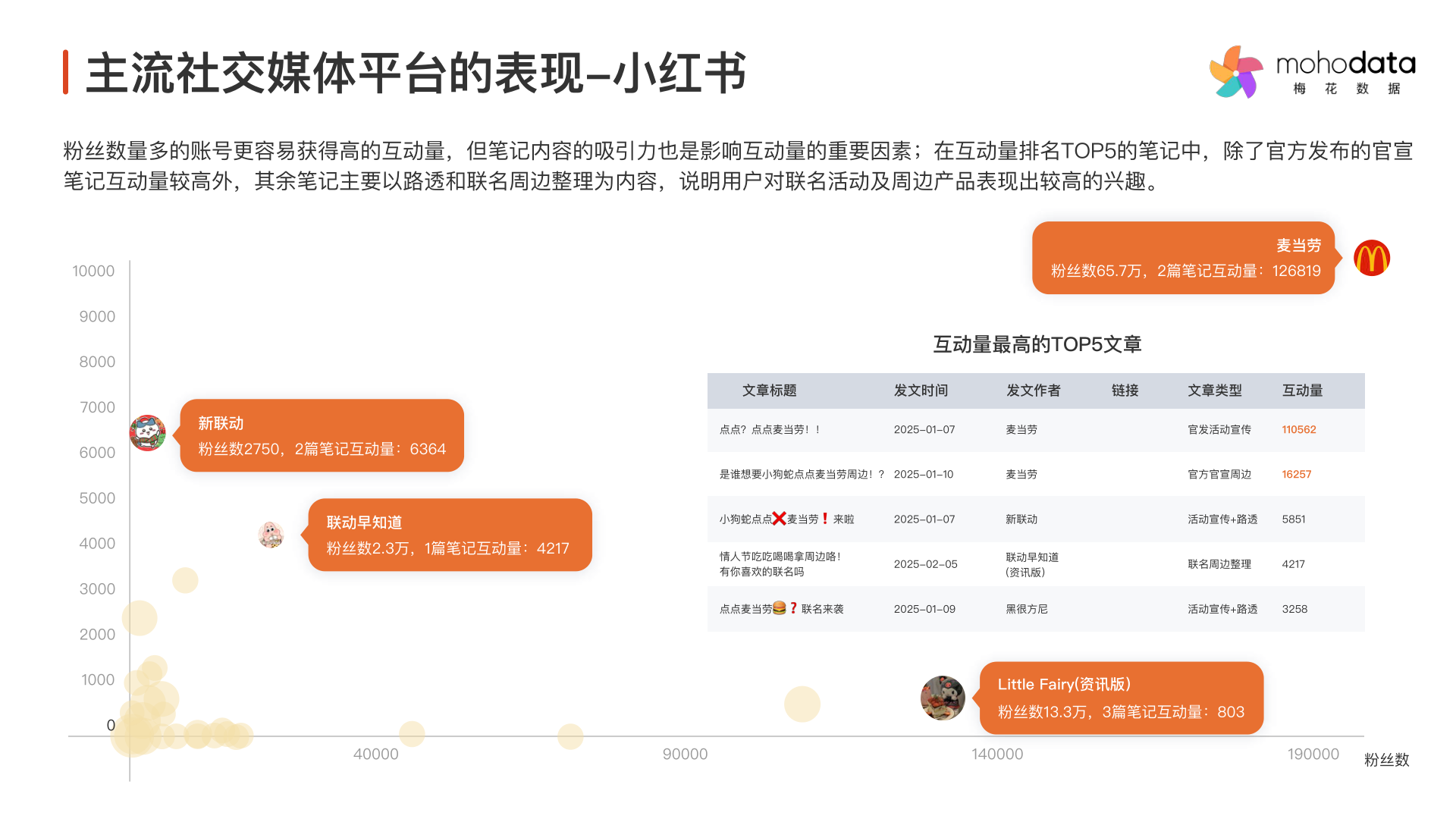The height and width of the screenshot is (819, 1456).
Task: Click the title 点点麦当劳 联名来袭
Action: click(x=781, y=609)
